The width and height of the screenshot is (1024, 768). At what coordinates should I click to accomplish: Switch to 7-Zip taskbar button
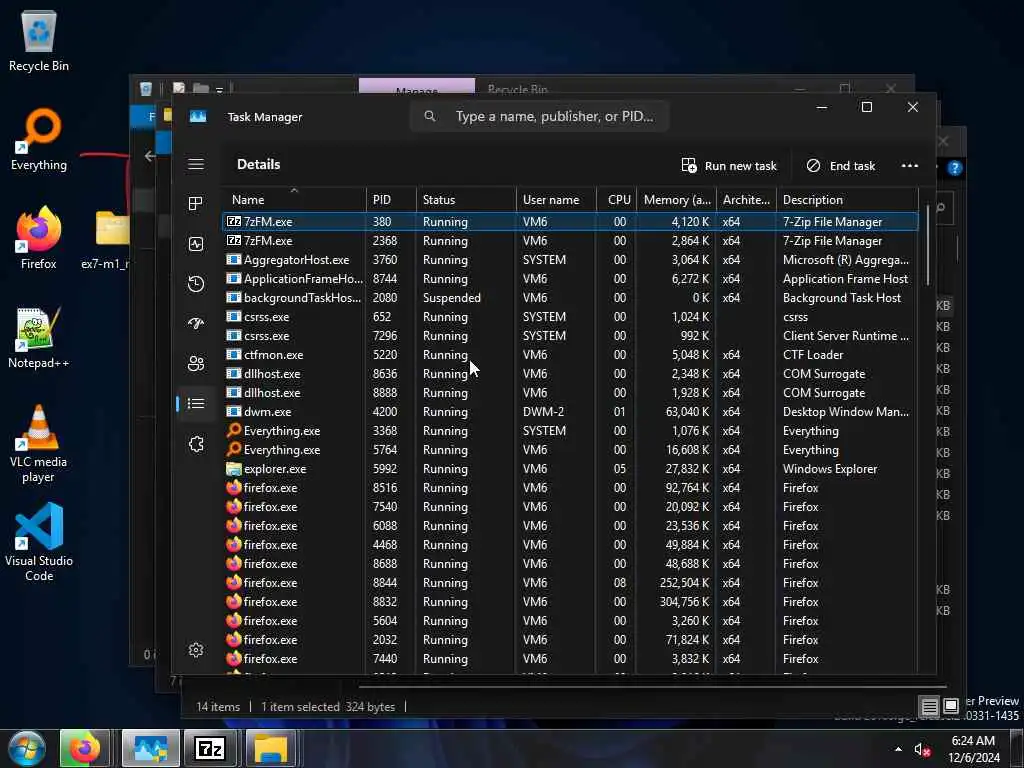point(210,748)
